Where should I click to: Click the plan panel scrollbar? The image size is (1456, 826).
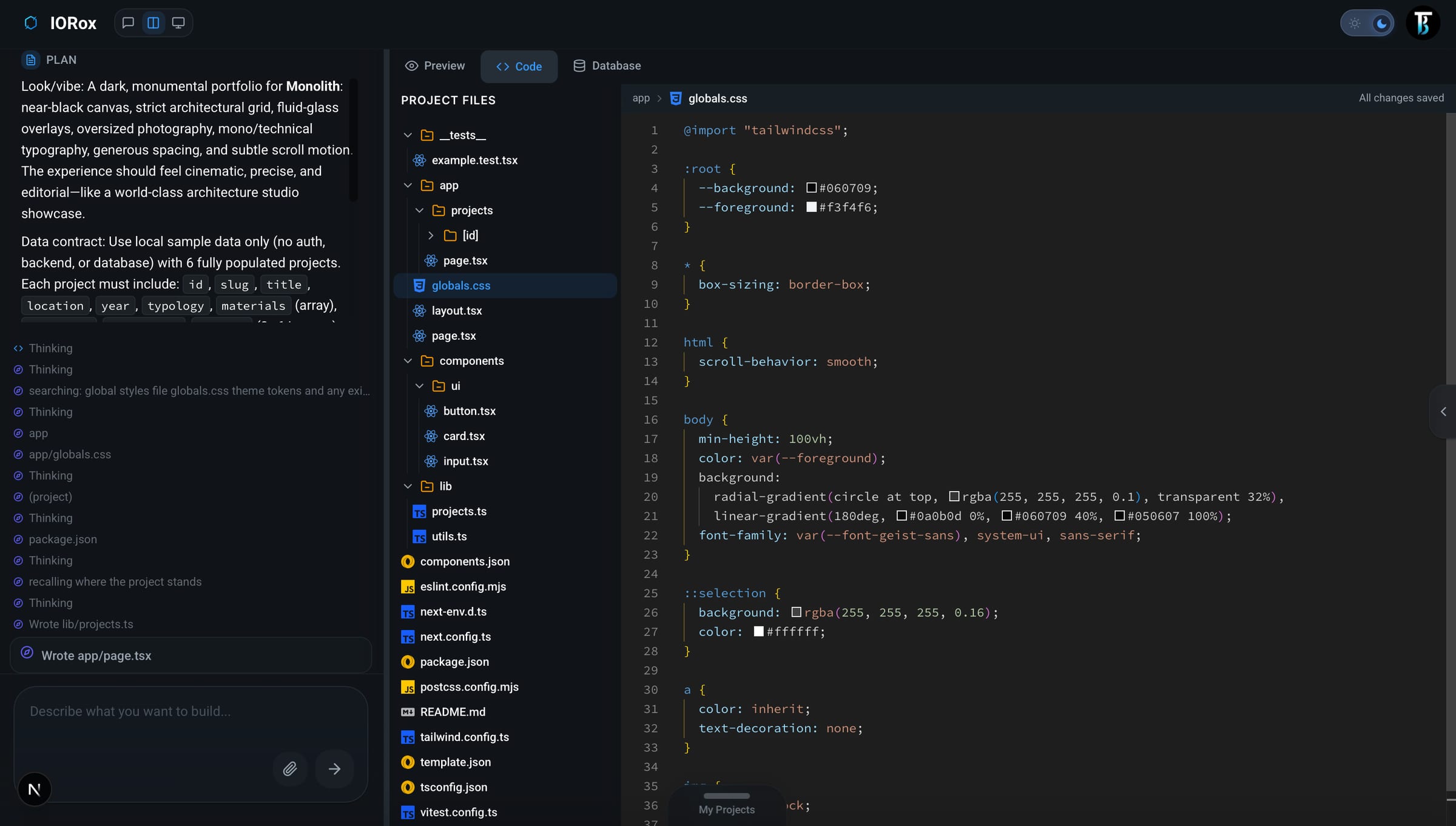tap(353, 141)
